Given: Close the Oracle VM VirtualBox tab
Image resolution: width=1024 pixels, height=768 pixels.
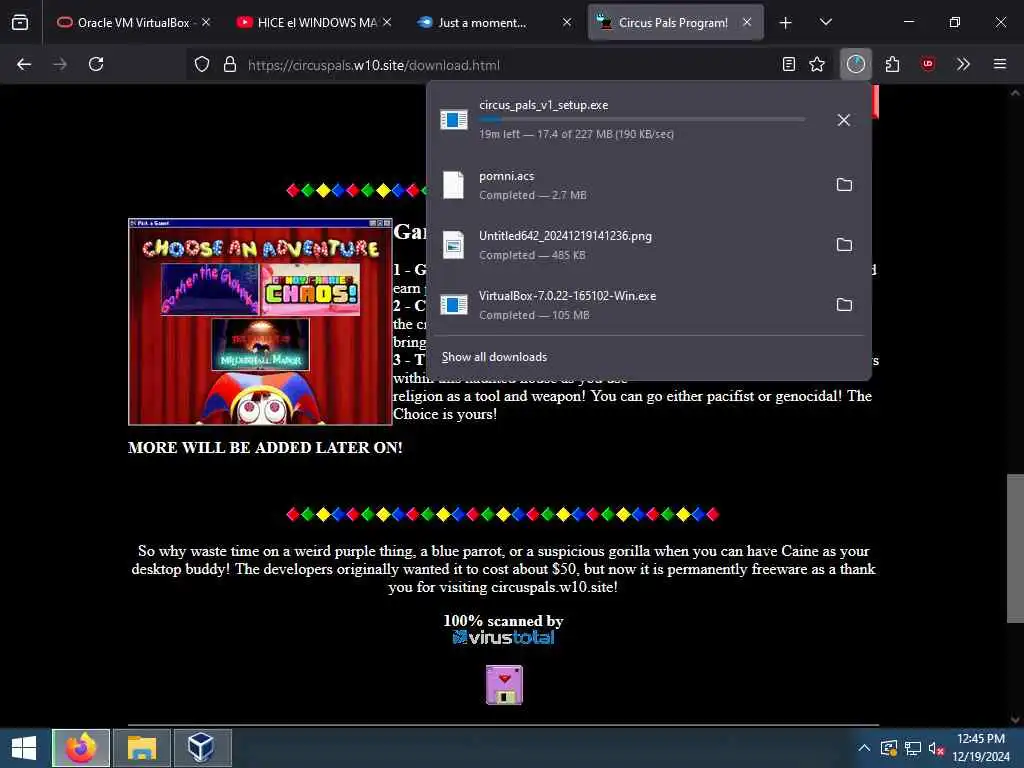Looking at the screenshot, I should [x=206, y=22].
